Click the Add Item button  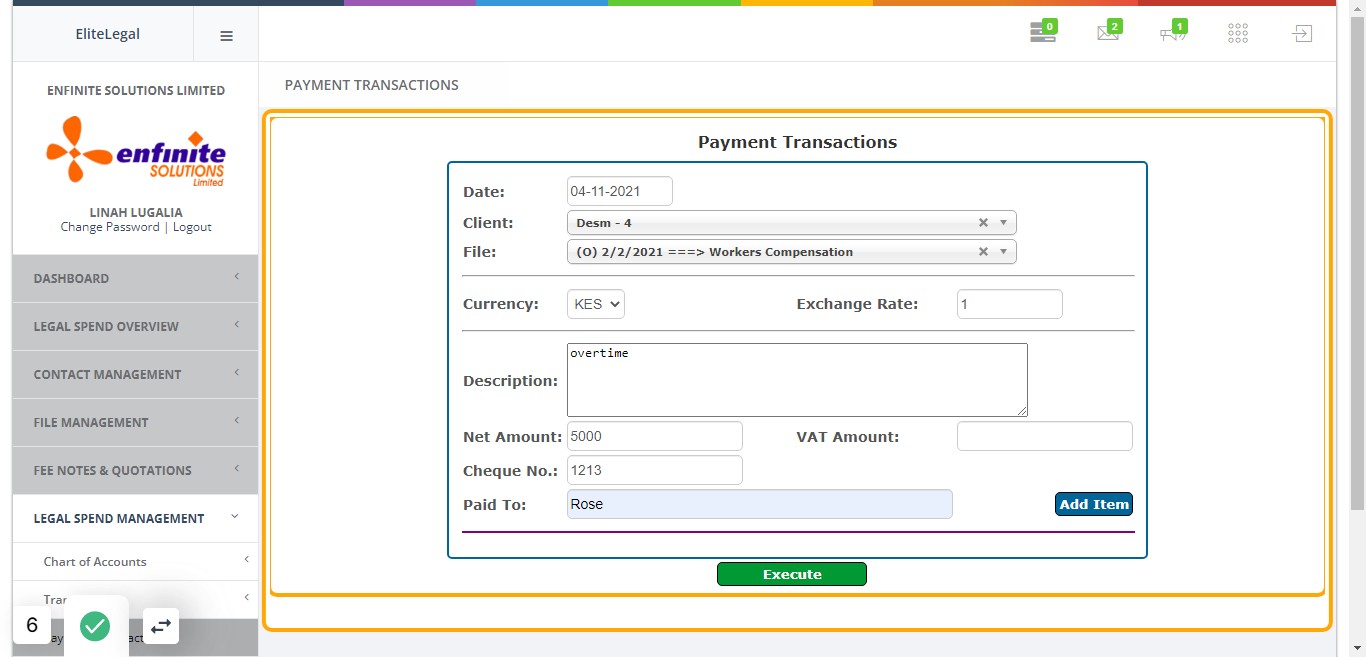tap(1094, 504)
